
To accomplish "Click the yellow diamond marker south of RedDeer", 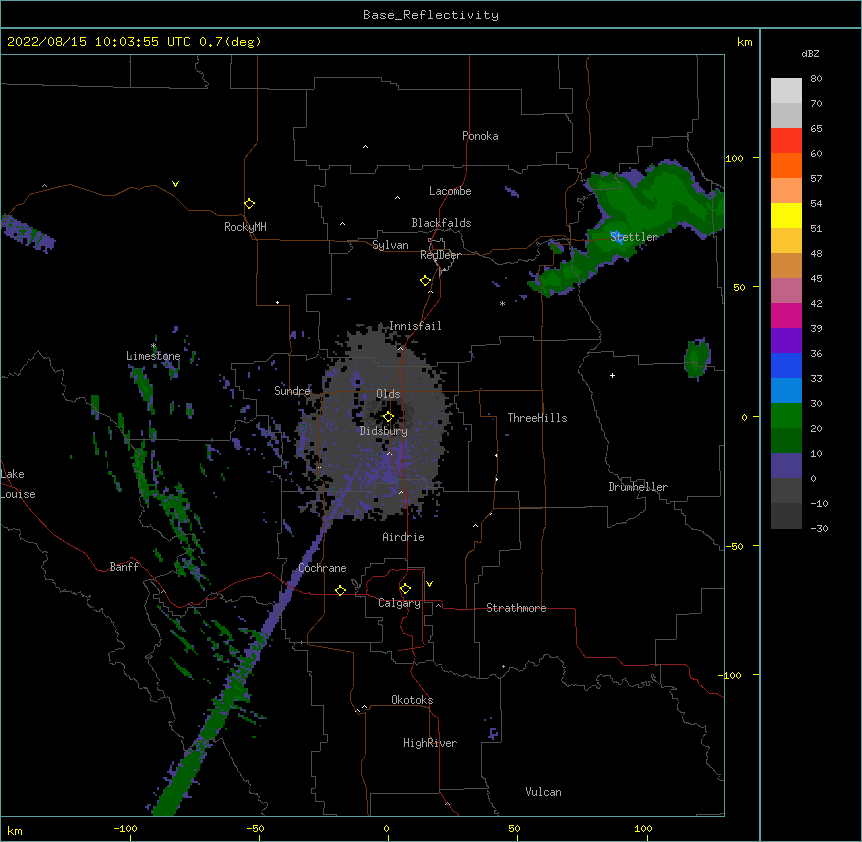I will [426, 281].
